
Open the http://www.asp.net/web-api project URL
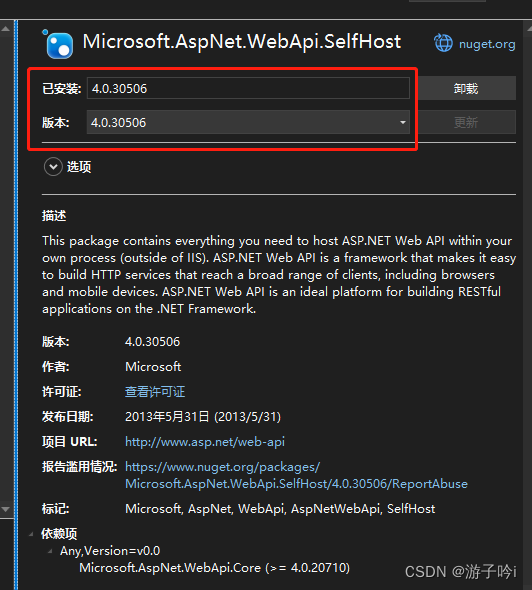point(205,442)
